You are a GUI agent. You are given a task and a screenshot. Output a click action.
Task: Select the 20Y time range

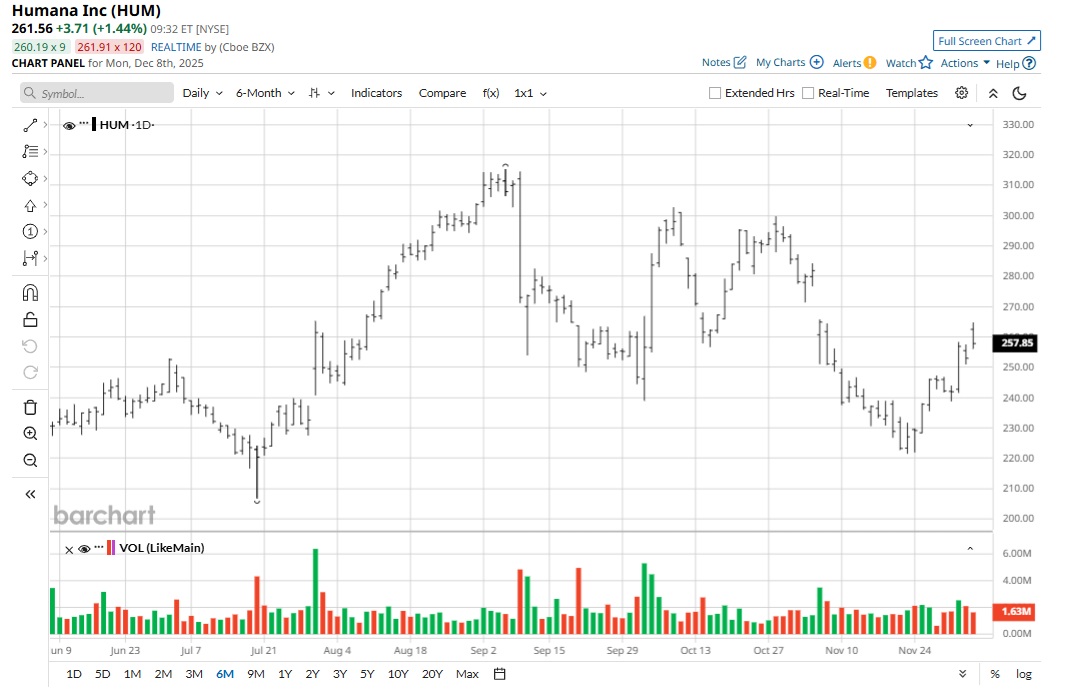coord(432,674)
